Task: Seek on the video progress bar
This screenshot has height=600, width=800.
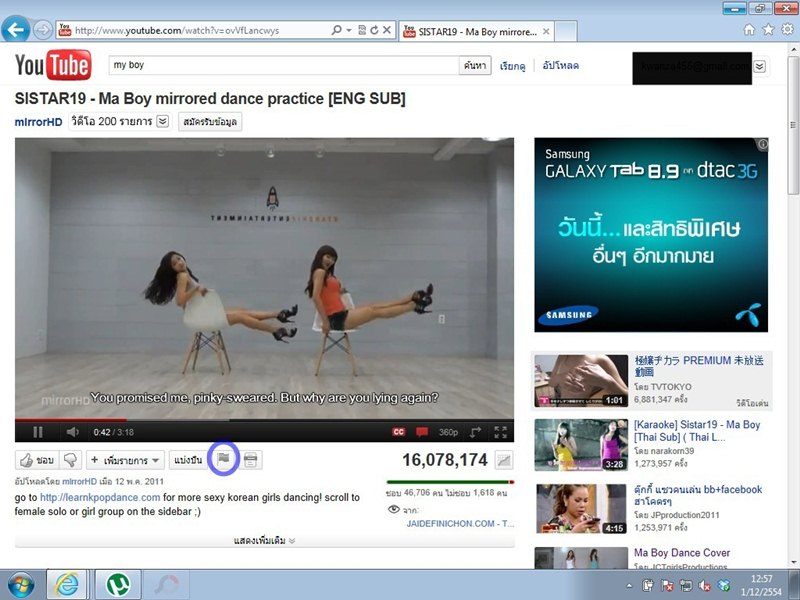Action: click(x=264, y=420)
